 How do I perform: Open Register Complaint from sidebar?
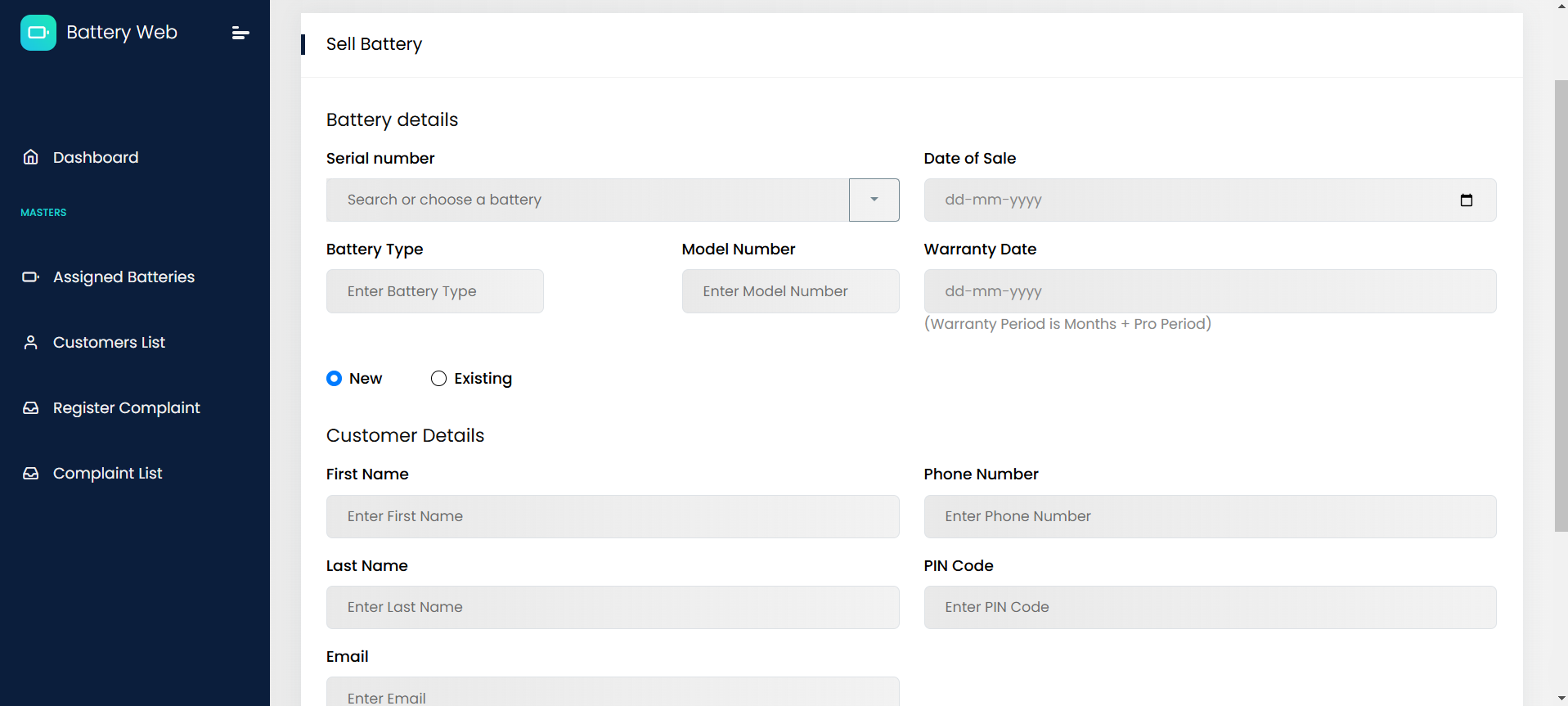[126, 408]
